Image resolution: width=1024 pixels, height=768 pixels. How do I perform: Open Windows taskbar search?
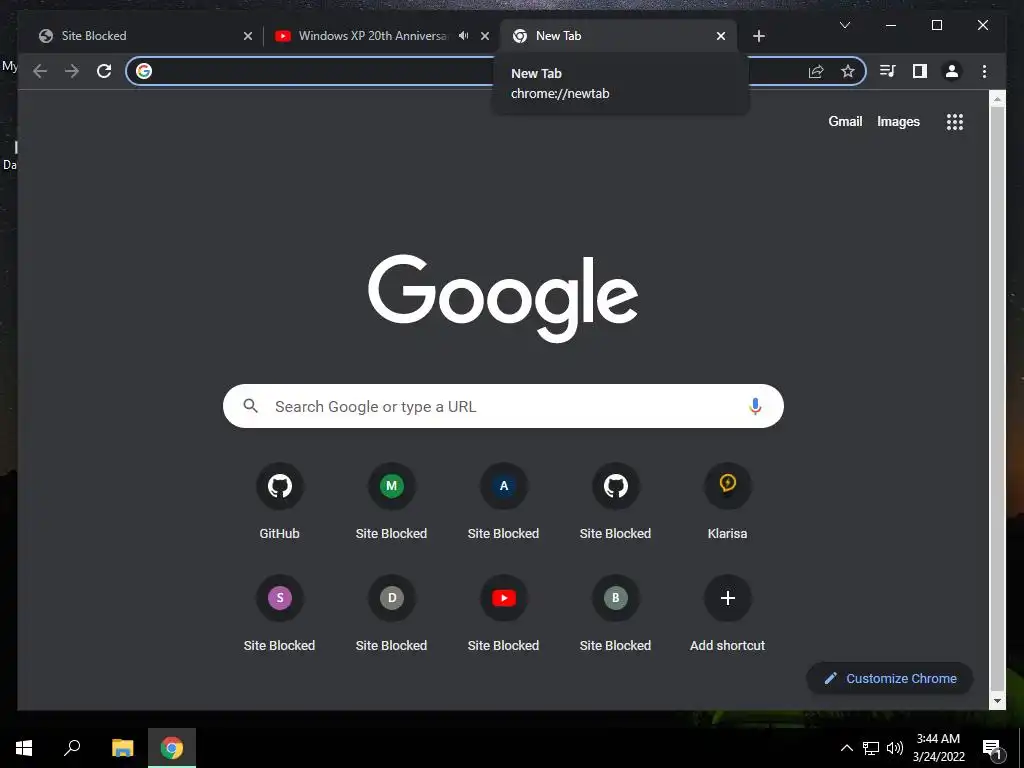[72, 748]
